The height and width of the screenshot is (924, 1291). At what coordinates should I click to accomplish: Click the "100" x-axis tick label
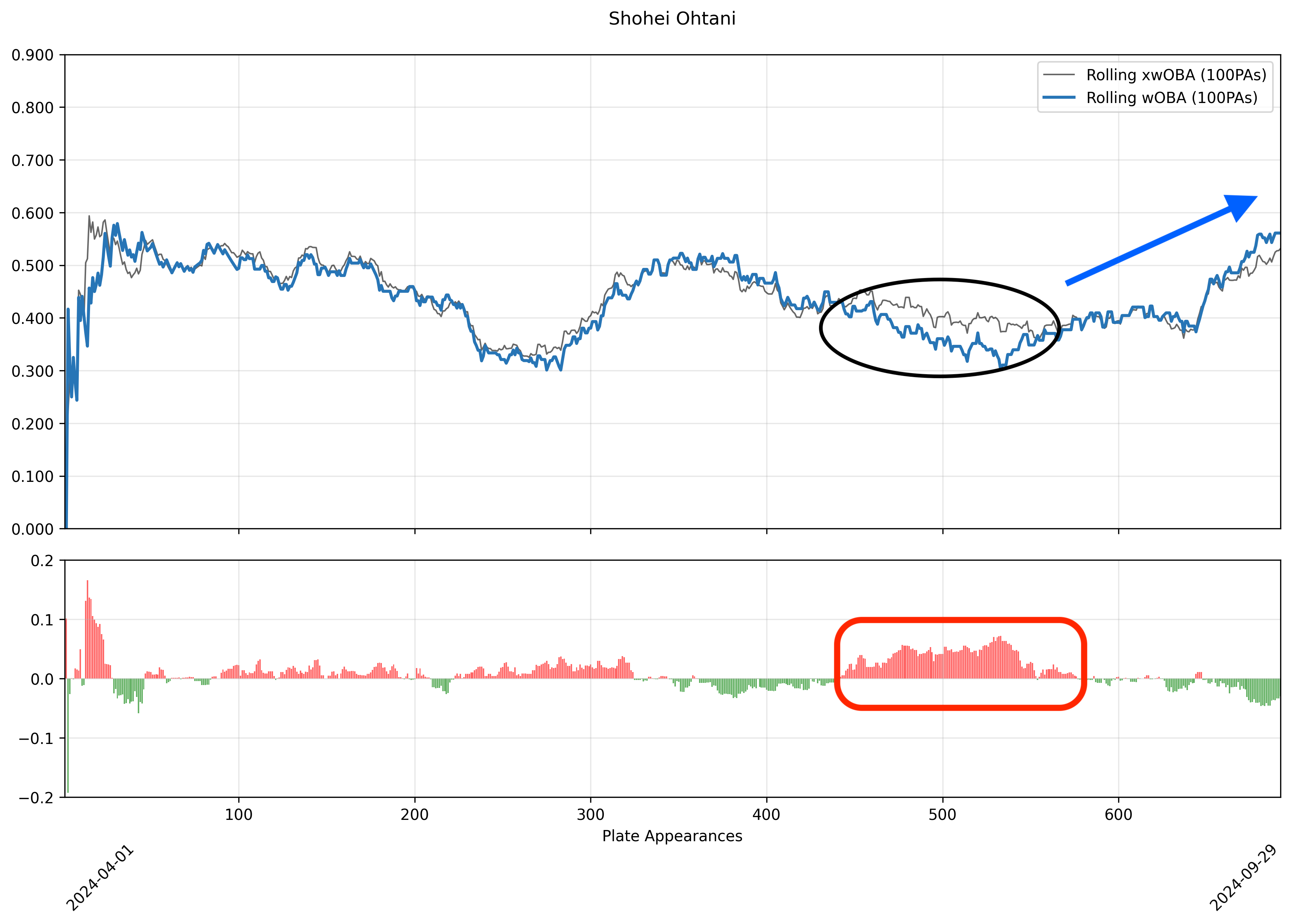coord(239,815)
